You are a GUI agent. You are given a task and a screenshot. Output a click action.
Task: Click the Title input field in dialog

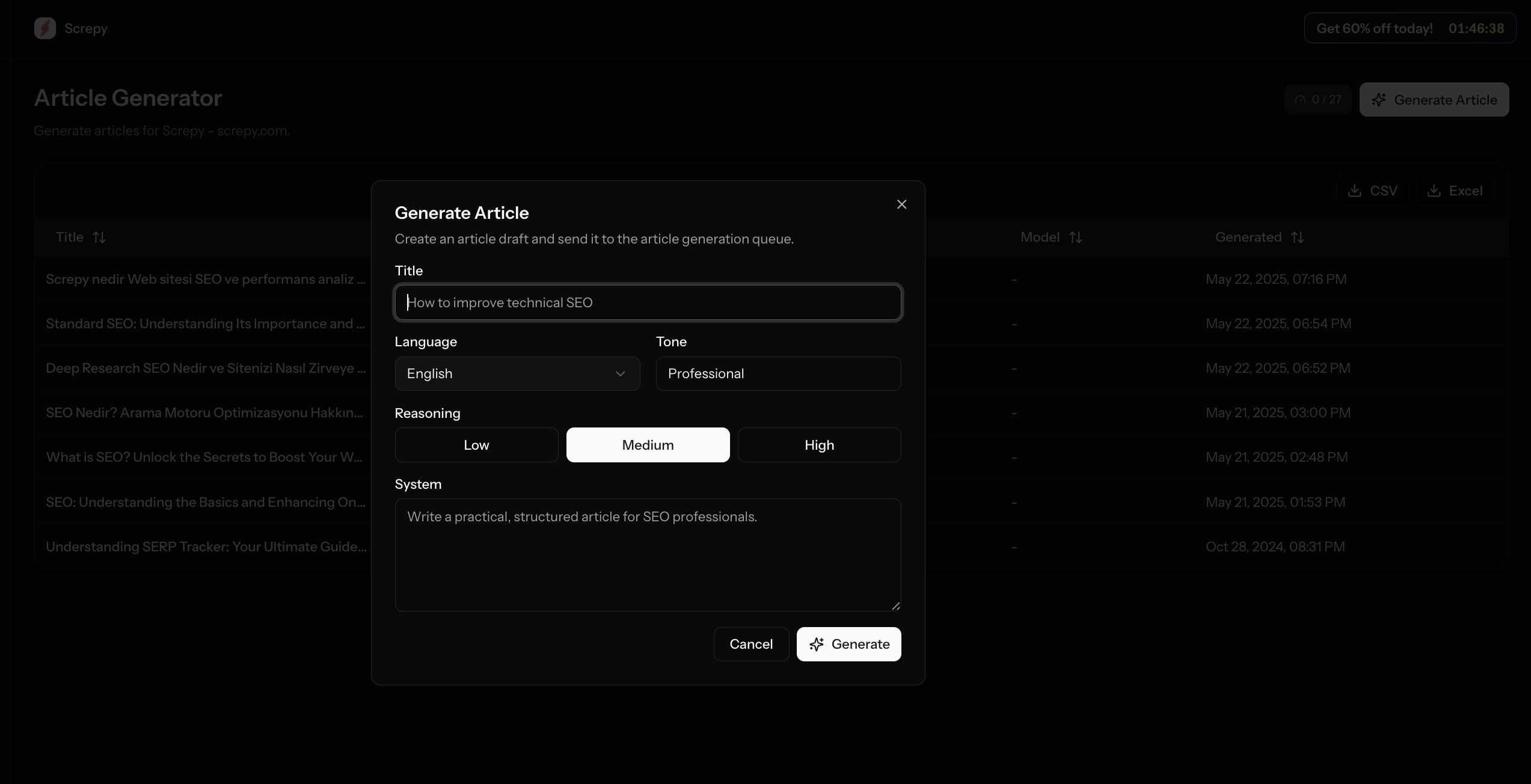(648, 302)
